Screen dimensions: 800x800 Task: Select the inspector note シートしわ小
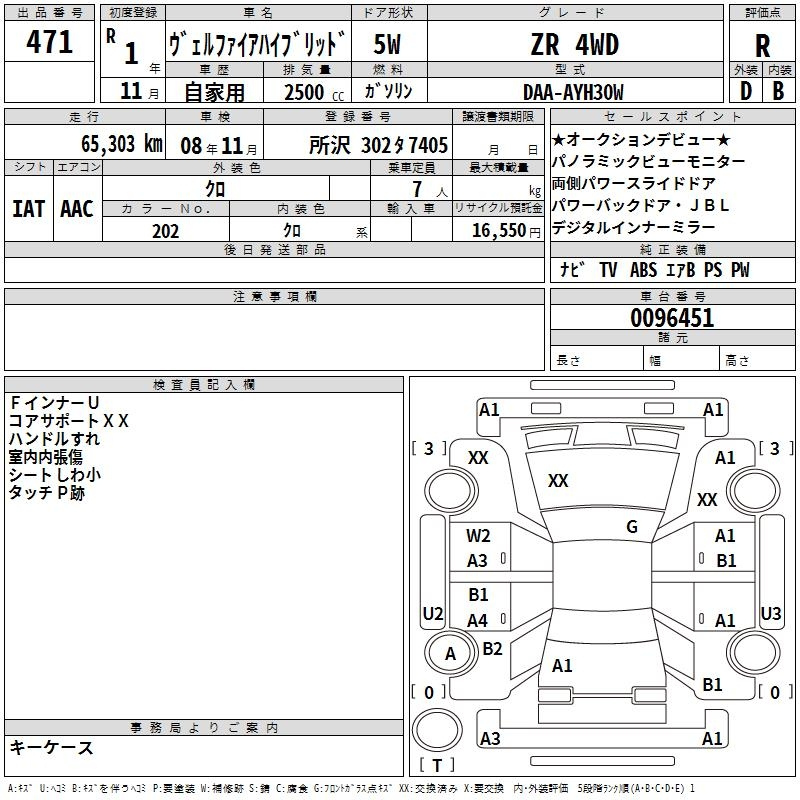click(55, 474)
